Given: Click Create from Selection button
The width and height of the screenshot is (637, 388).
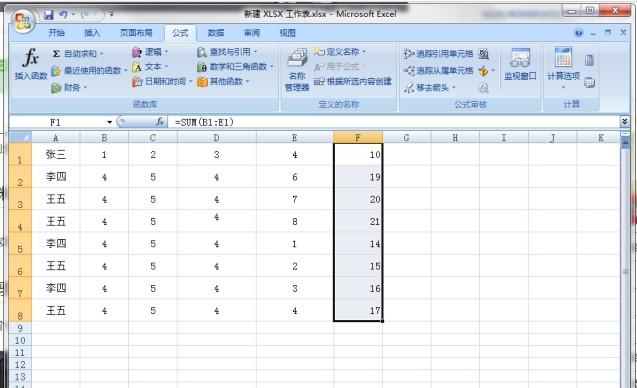Looking at the screenshot, I should (353, 81).
